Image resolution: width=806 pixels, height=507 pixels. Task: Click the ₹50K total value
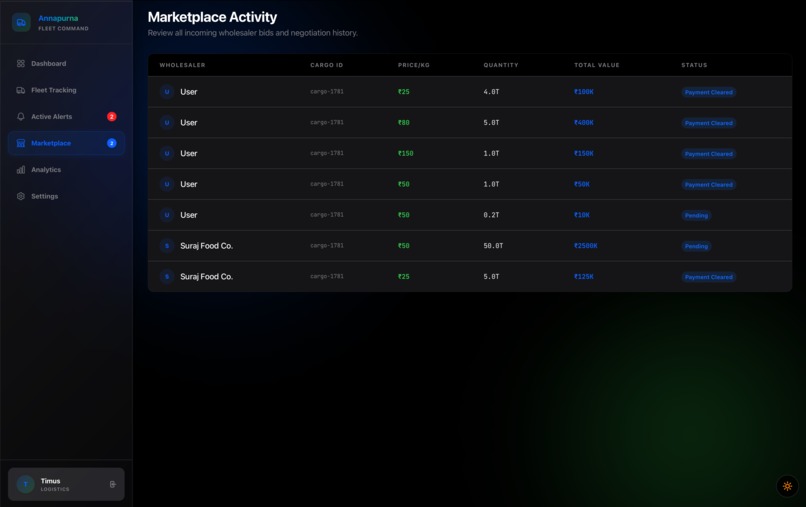[581, 185]
